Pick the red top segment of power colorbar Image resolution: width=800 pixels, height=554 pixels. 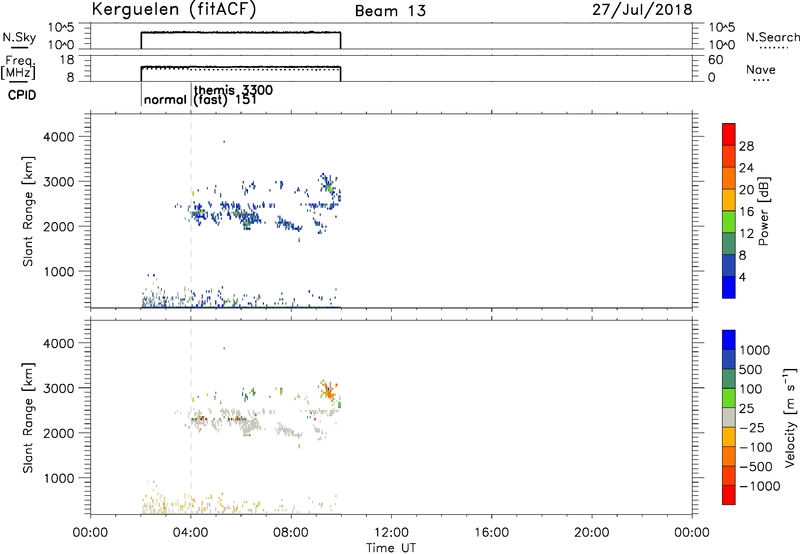coord(729,135)
